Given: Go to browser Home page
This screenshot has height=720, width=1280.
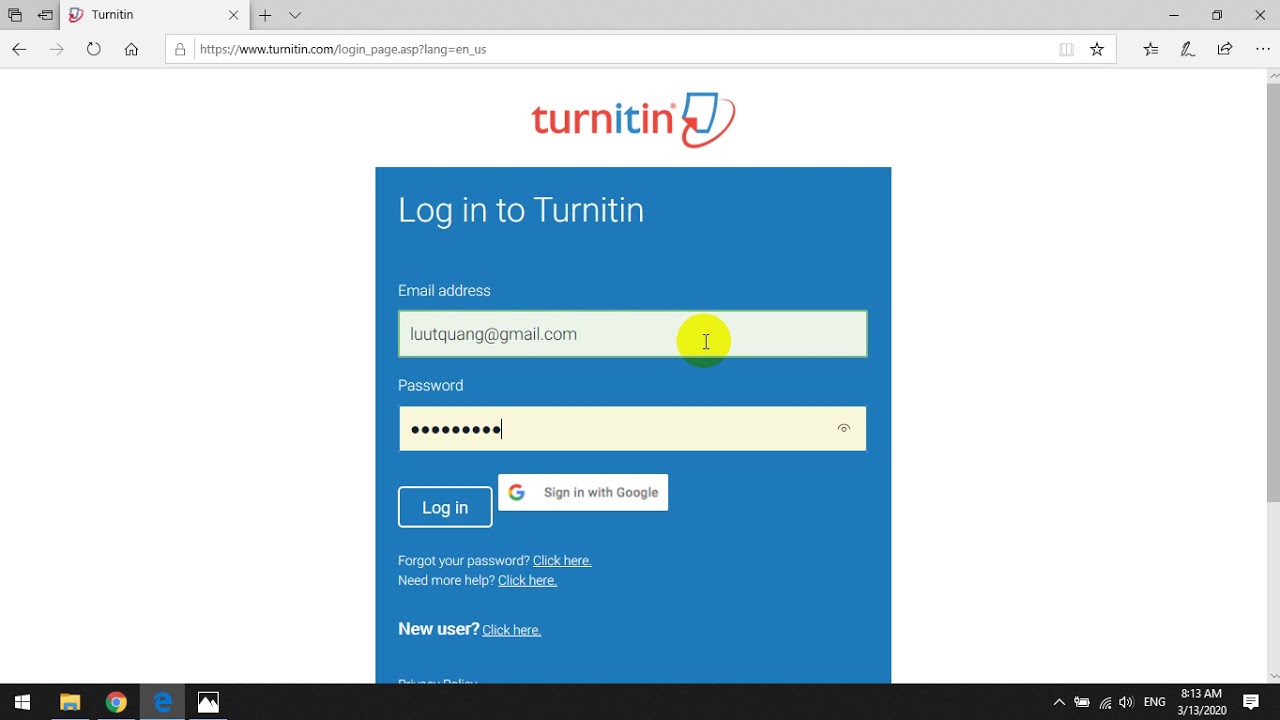Looking at the screenshot, I should 131,49.
